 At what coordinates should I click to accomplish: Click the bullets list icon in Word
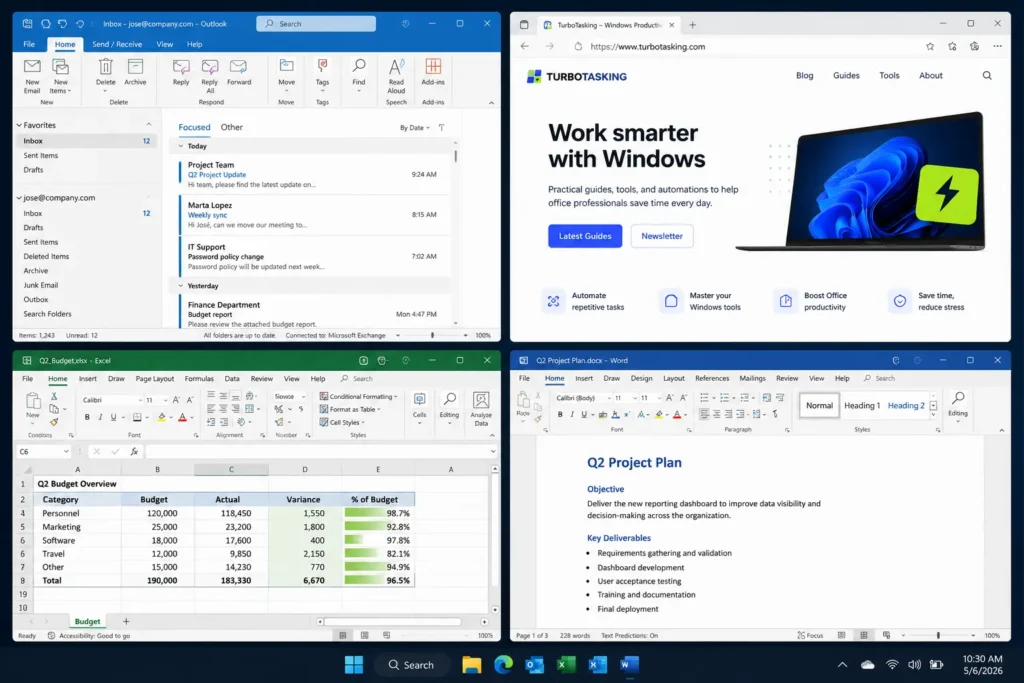tap(704, 398)
